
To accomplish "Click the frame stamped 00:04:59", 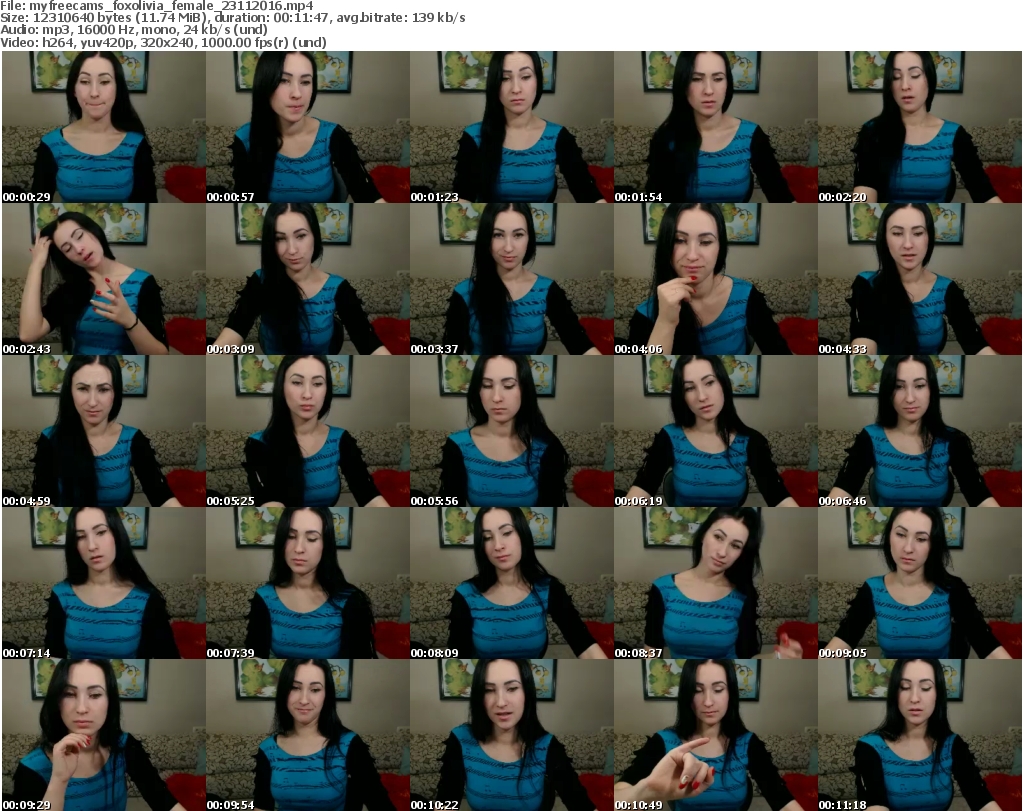I will point(104,432).
